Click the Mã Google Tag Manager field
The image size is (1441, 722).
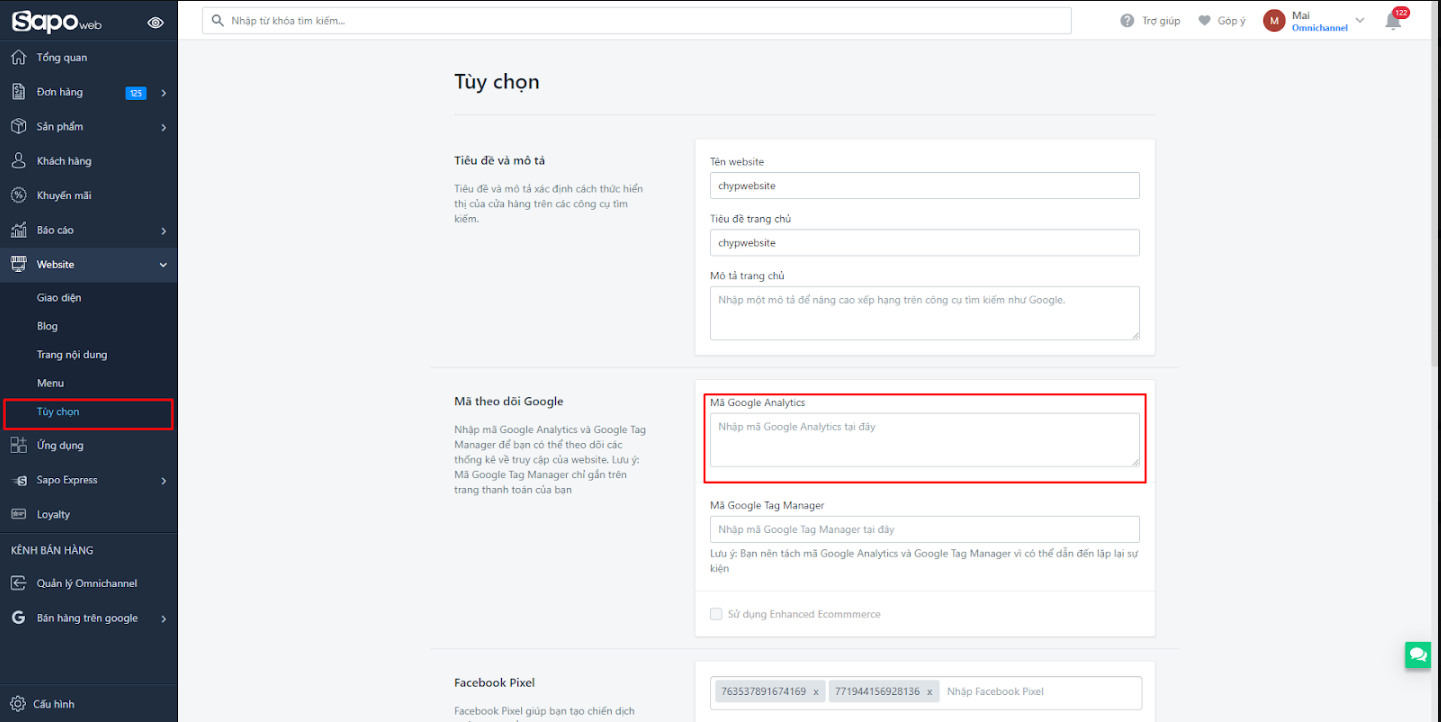coord(925,529)
